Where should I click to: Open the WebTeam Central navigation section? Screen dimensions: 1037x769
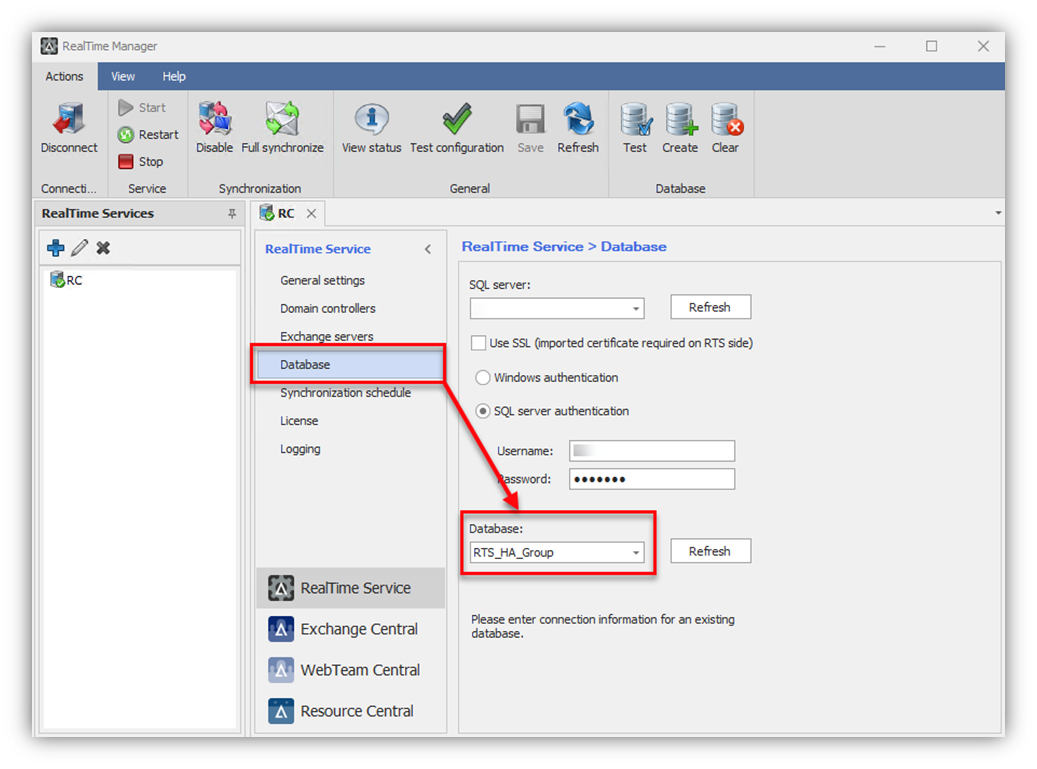click(351, 670)
